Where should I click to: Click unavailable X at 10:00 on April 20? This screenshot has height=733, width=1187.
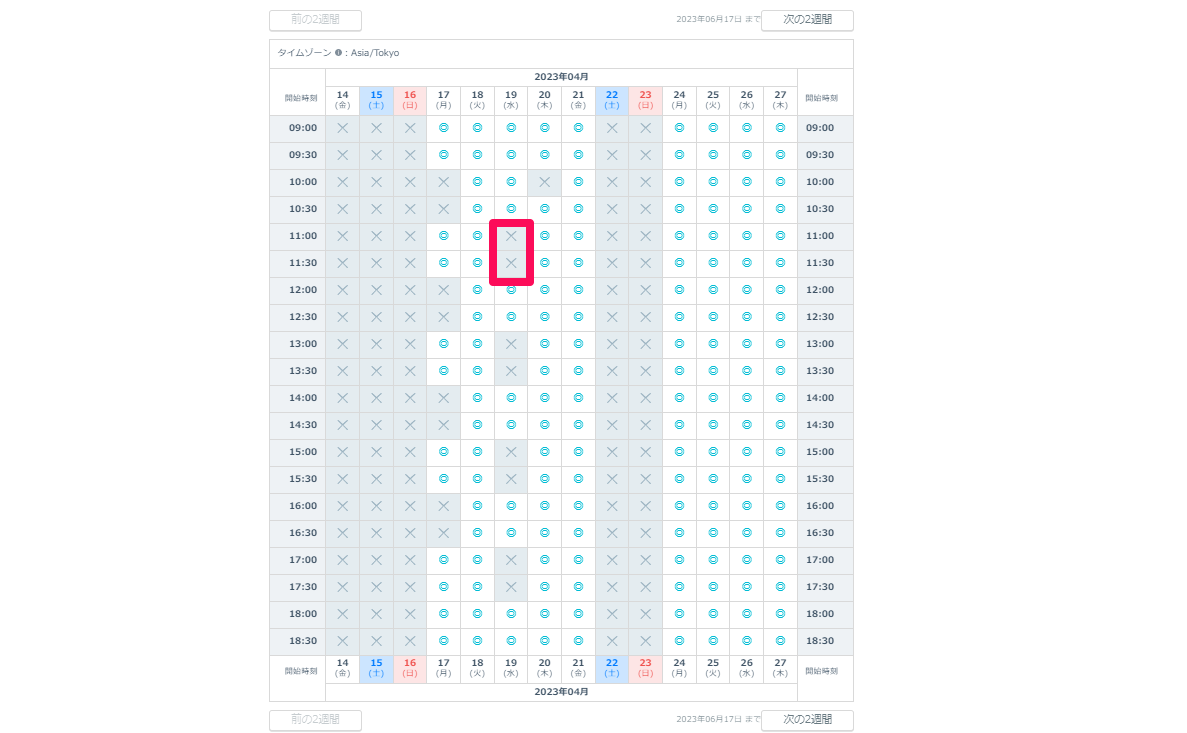[x=544, y=182]
